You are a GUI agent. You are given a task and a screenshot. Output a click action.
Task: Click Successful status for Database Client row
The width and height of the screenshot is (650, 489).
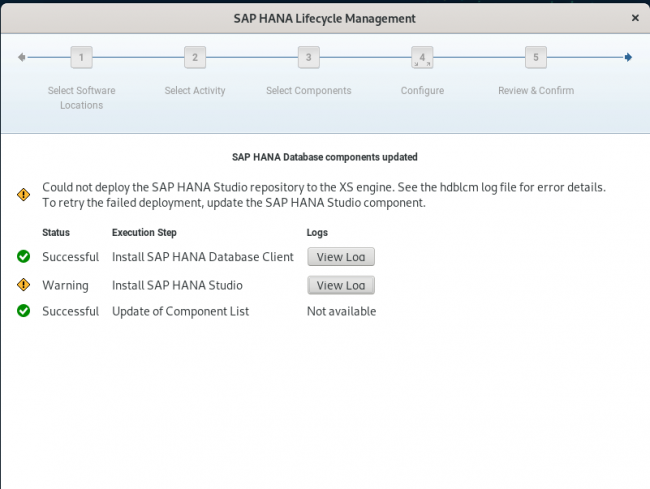[x=70, y=257]
